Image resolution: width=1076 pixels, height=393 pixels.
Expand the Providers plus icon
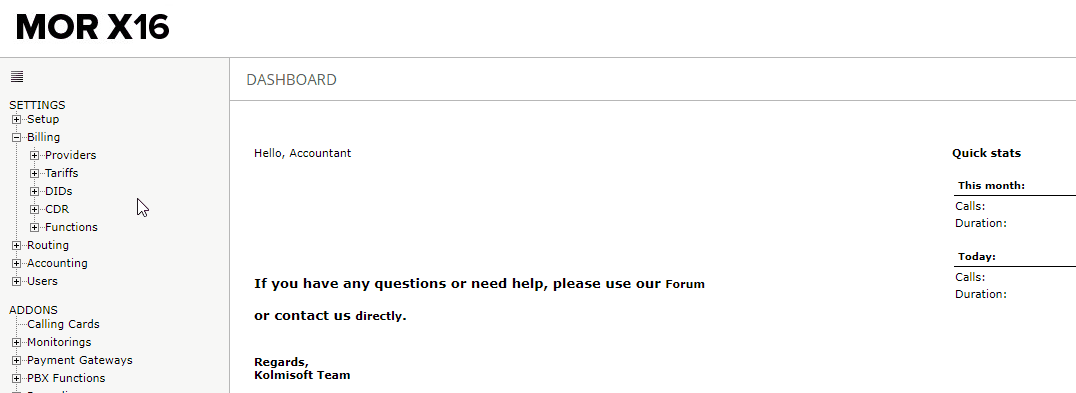click(x=34, y=155)
